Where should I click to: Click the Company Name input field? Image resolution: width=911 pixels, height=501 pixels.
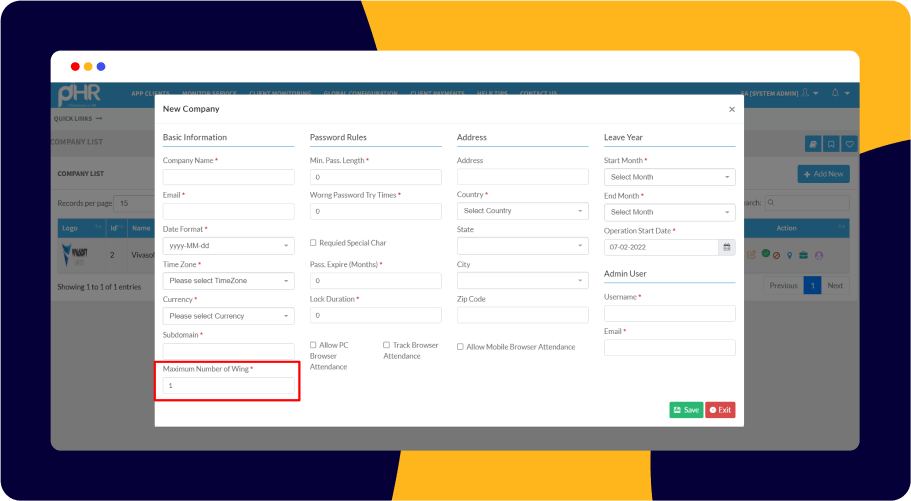(228, 177)
